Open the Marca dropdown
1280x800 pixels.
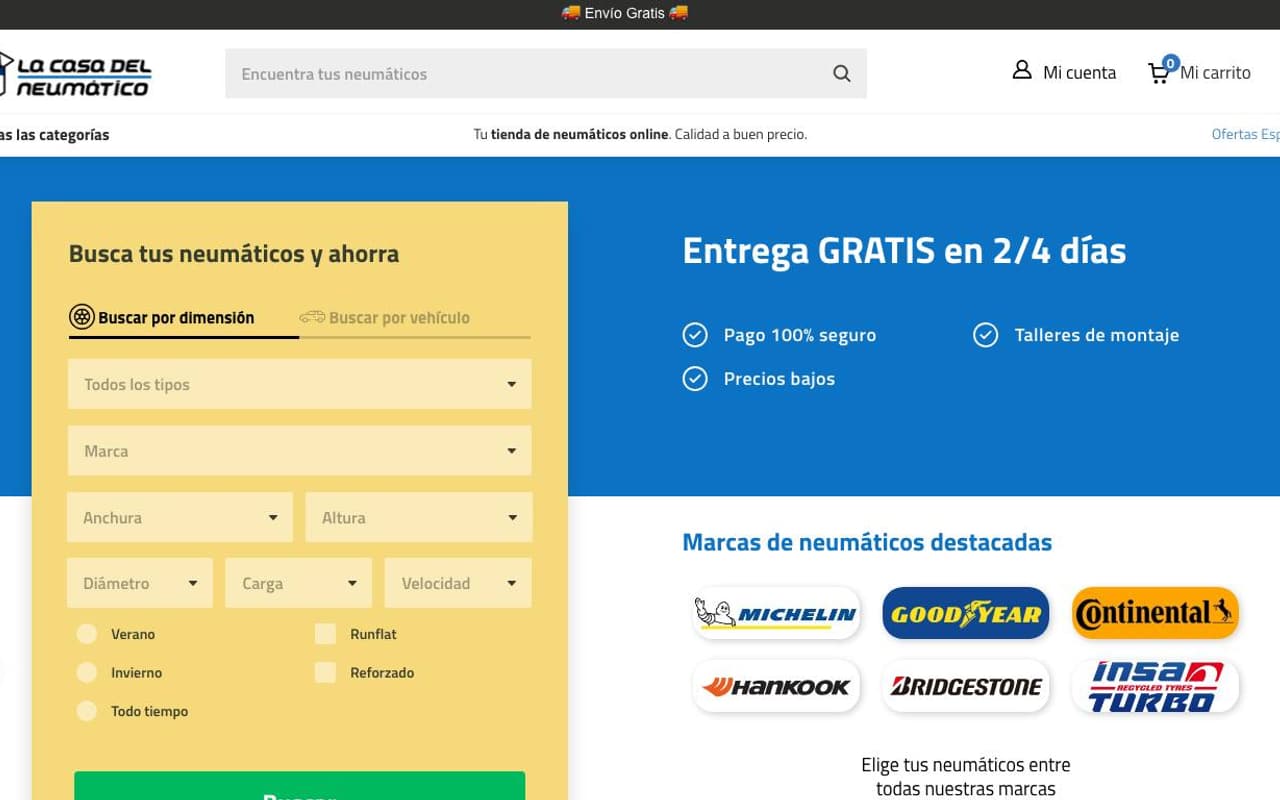[300, 451]
